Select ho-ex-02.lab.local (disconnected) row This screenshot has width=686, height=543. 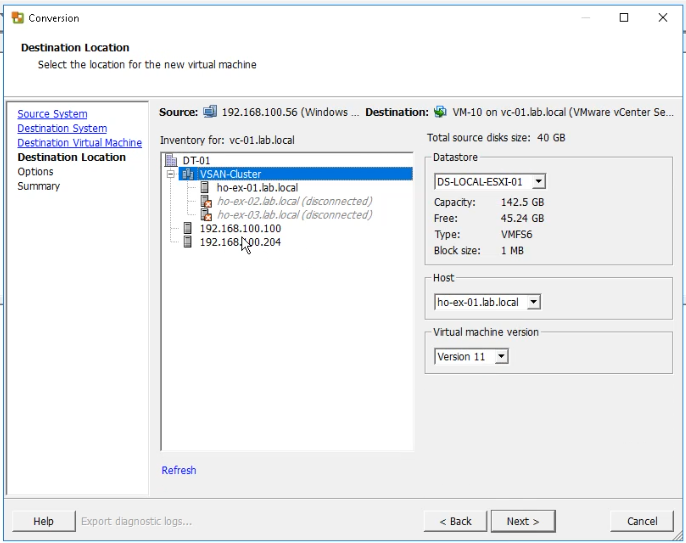295,201
